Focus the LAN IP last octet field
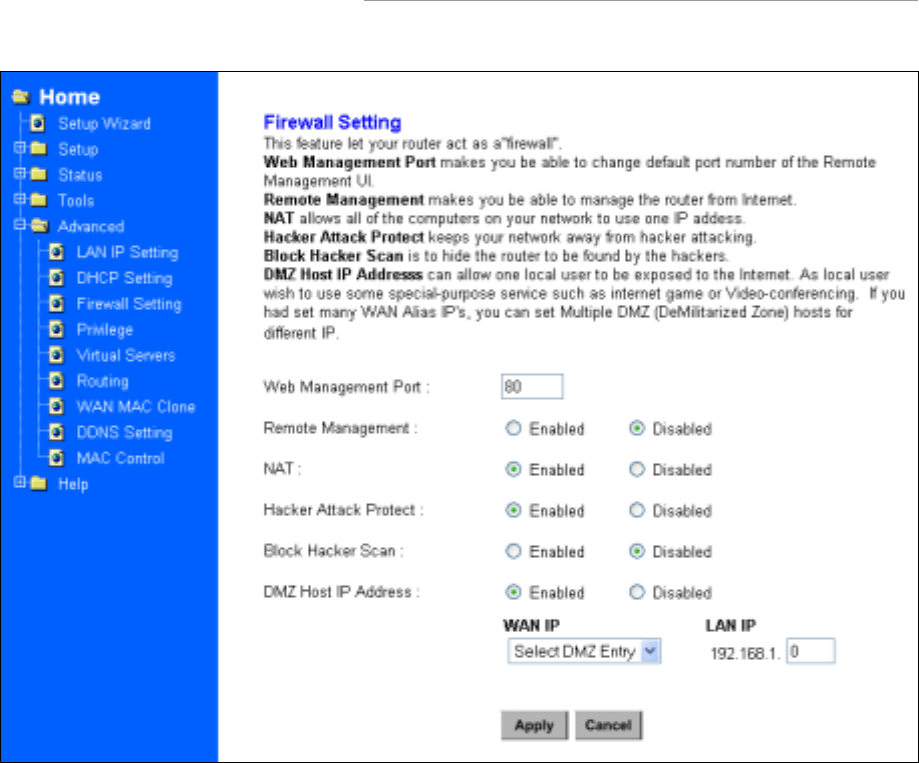The width and height of the screenshot is (919, 763). coord(811,651)
